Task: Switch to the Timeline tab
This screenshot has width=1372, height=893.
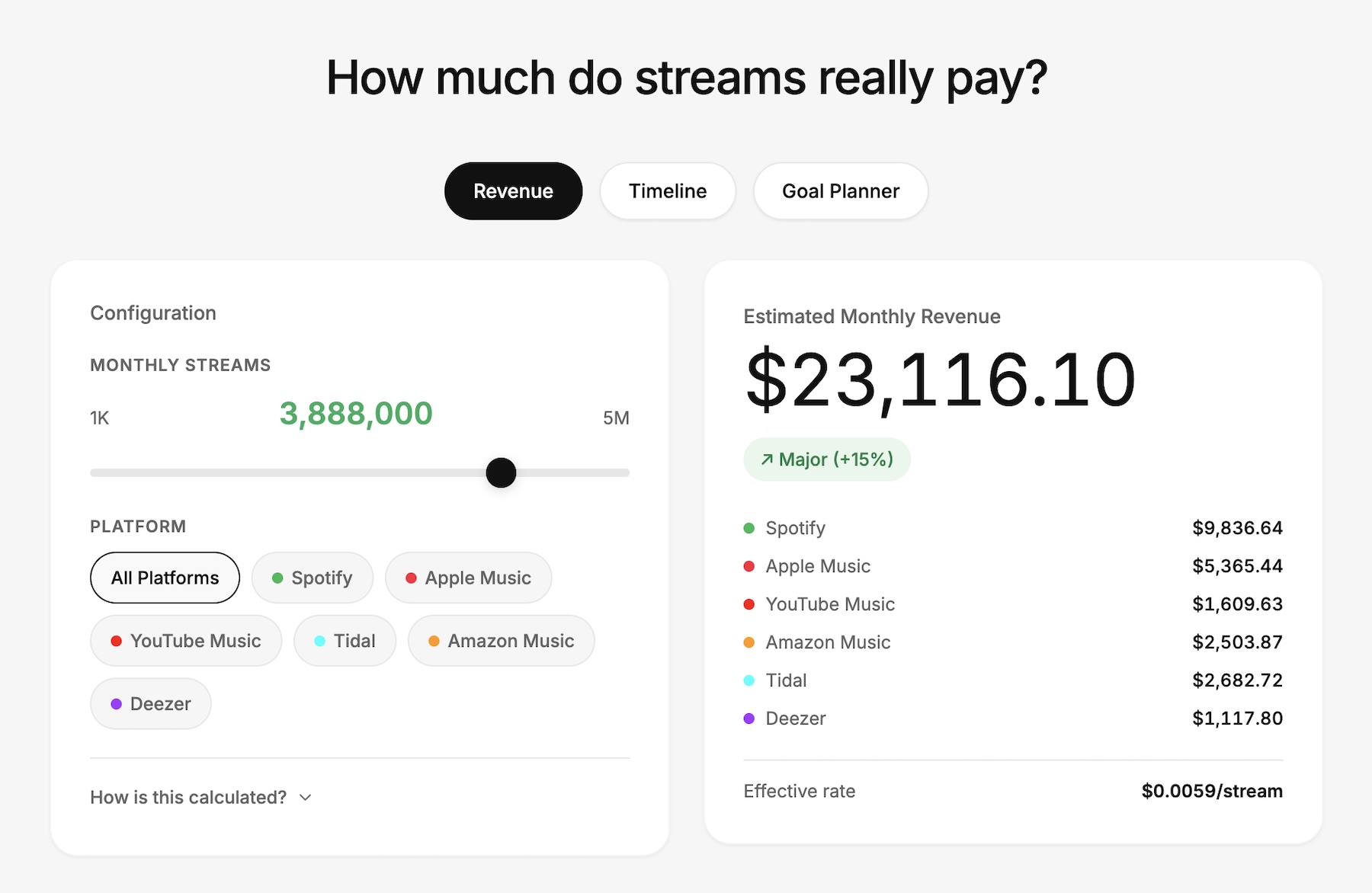Action: [x=667, y=191]
